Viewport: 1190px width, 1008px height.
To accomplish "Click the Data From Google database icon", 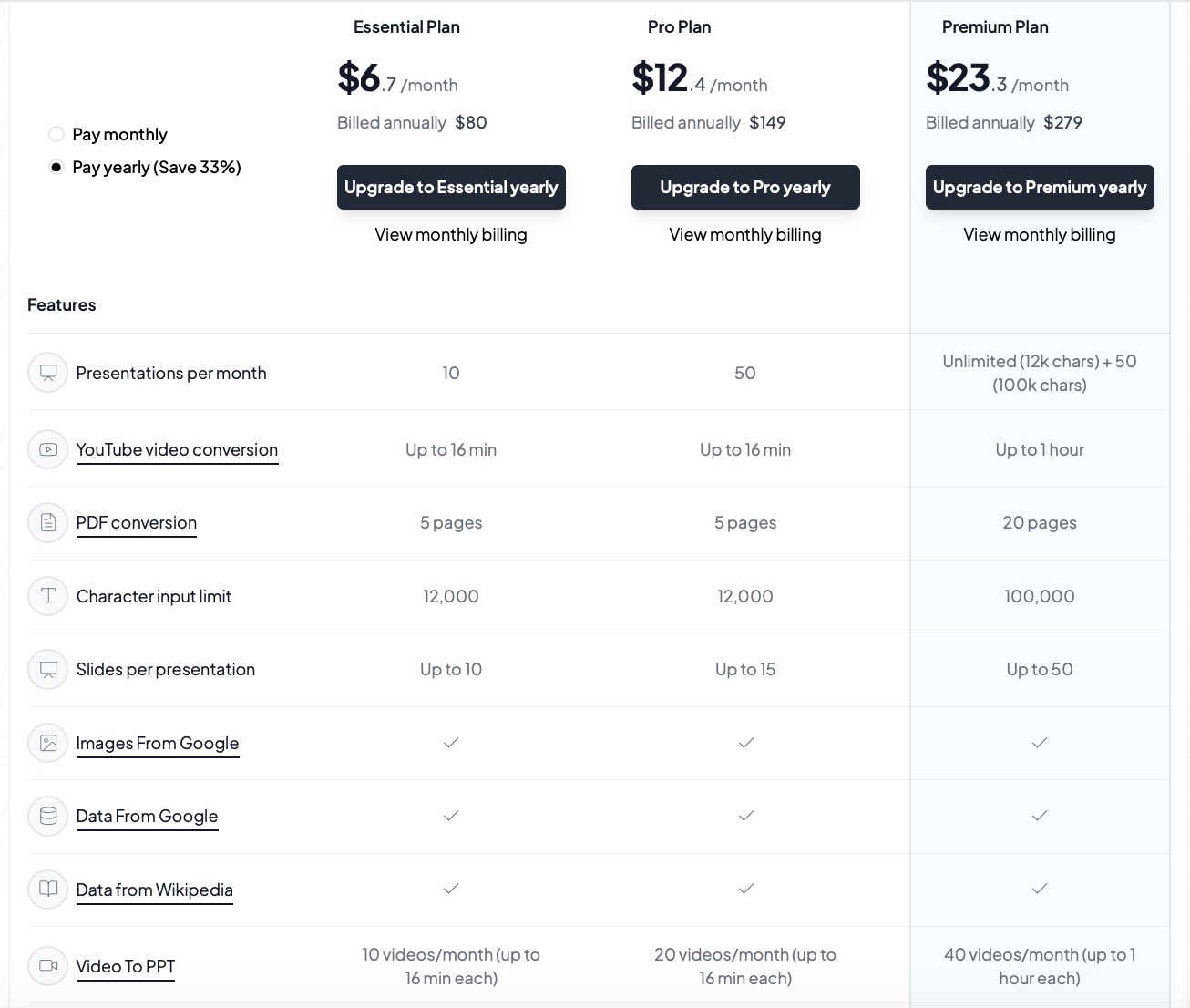I will pyautogui.click(x=48, y=816).
